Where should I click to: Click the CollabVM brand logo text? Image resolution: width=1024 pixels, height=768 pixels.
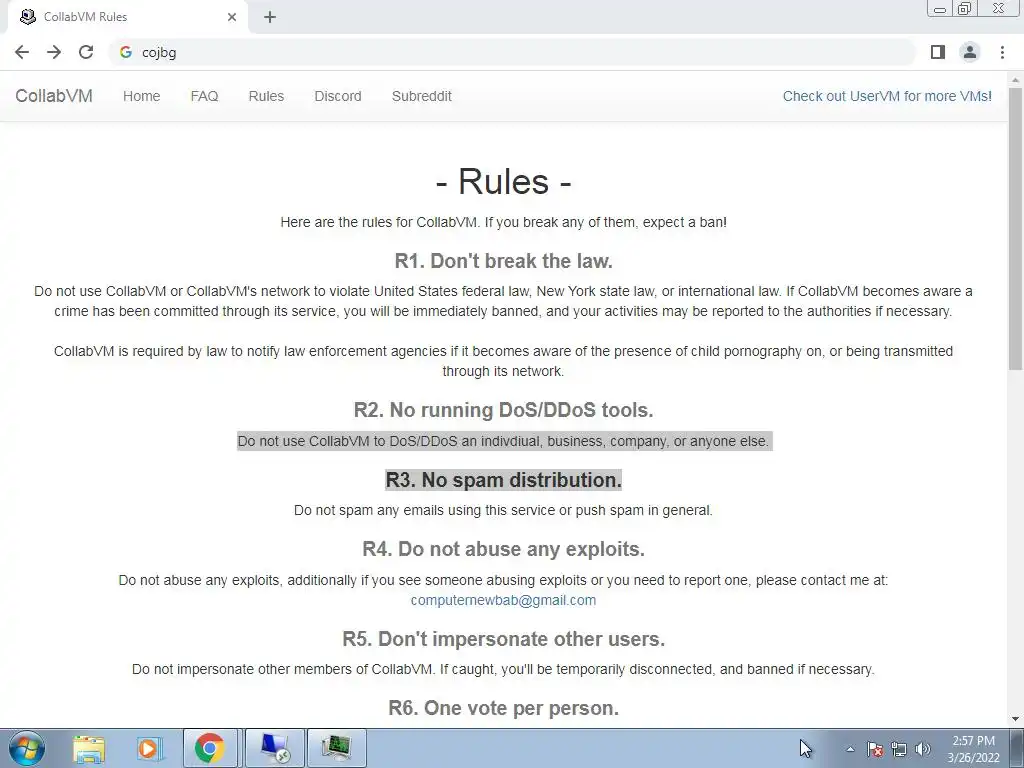54,96
